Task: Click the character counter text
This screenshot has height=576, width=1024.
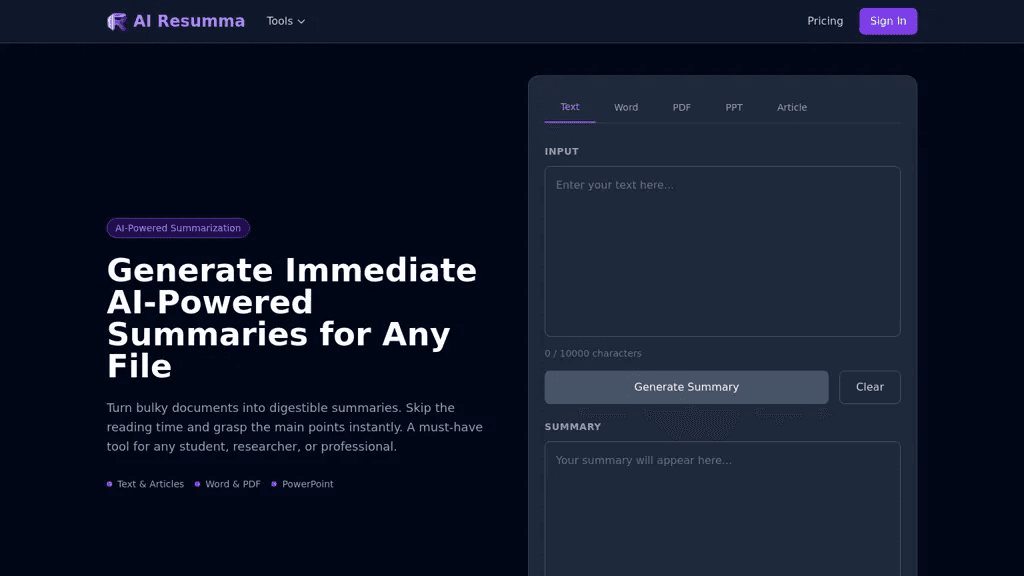Action: [593, 353]
